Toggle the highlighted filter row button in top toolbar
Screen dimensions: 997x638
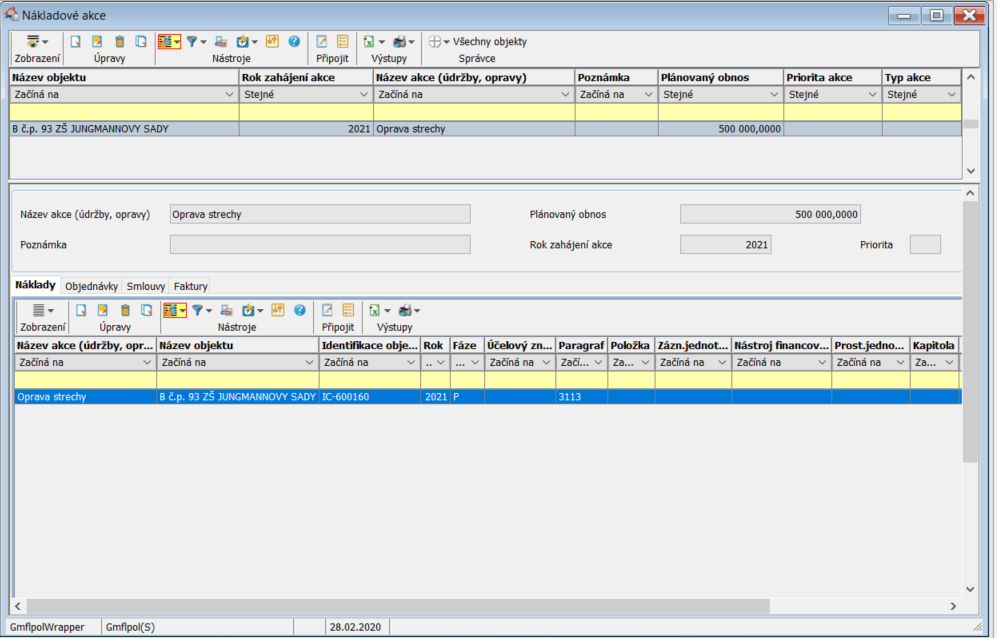coord(167,42)
